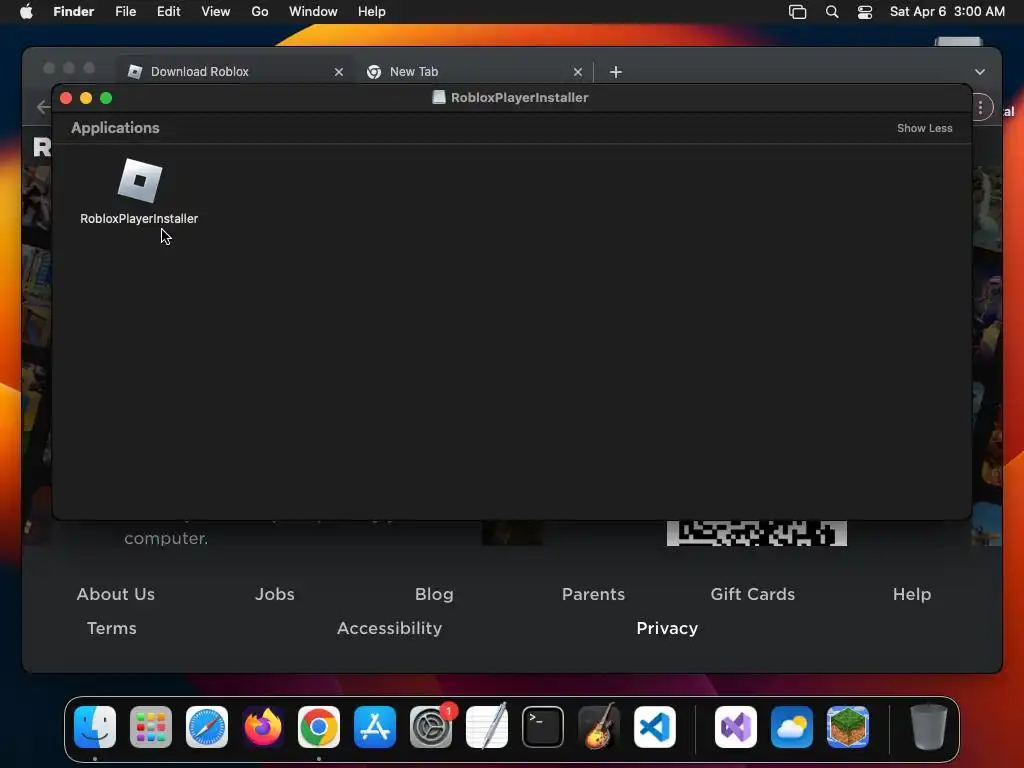1024x768 pixels.
Task: Open the App Store from the Dock
Action: pyautogui.click(x=375, y=727)
